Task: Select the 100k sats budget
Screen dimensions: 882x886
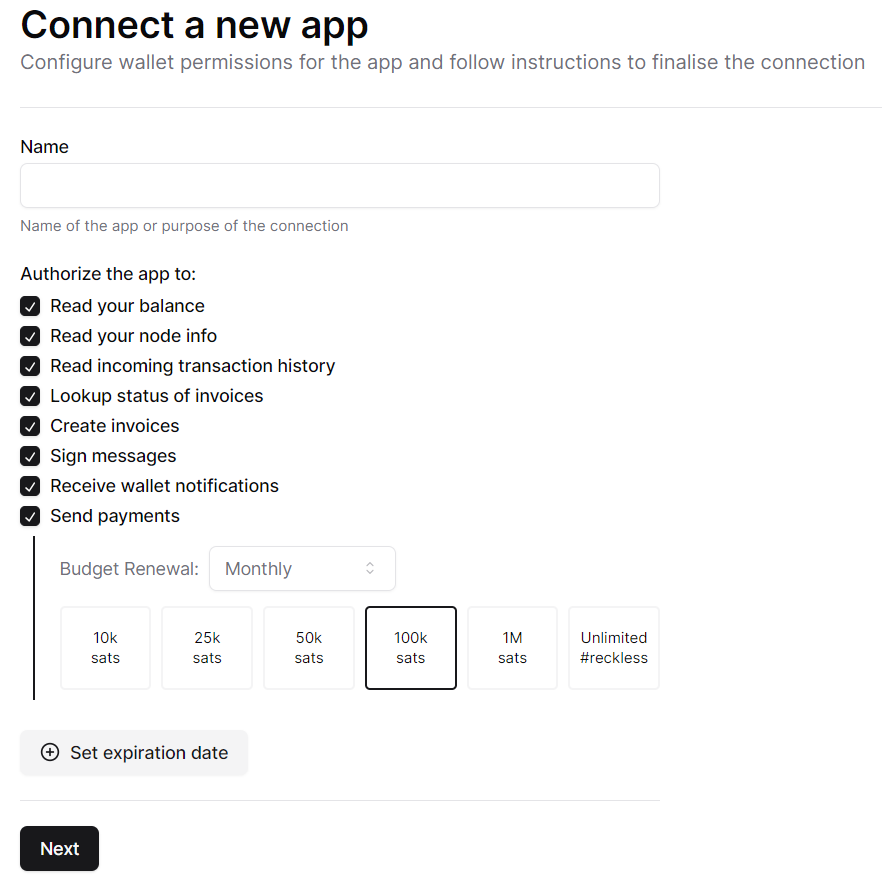Action: click(411, 648)
